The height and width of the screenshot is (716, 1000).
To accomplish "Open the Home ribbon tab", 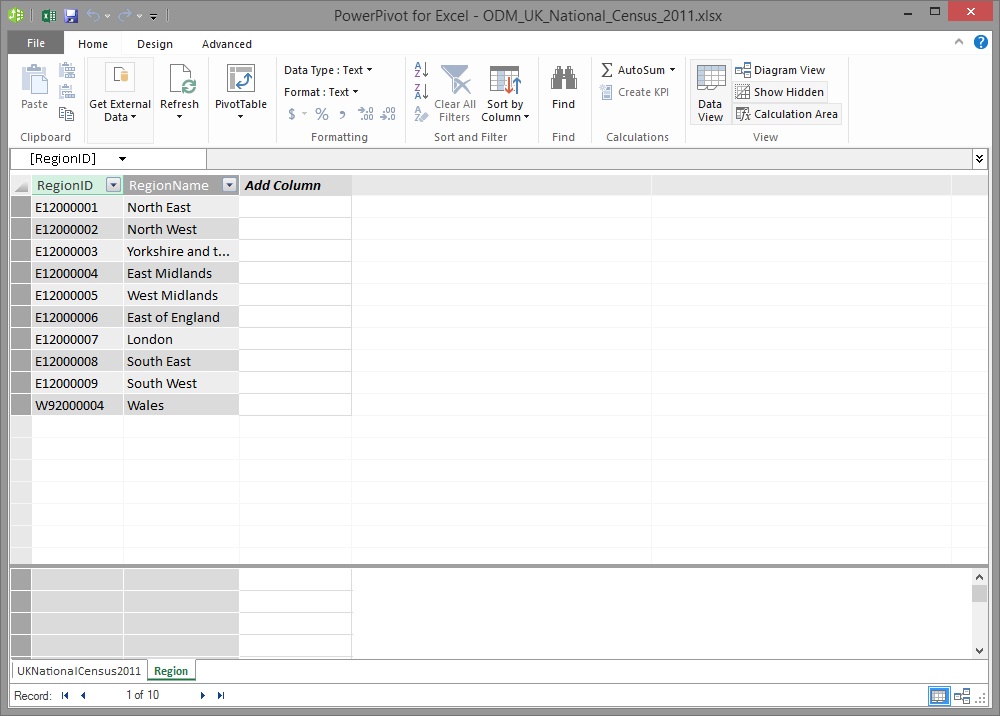I will (x=92, y=43).
